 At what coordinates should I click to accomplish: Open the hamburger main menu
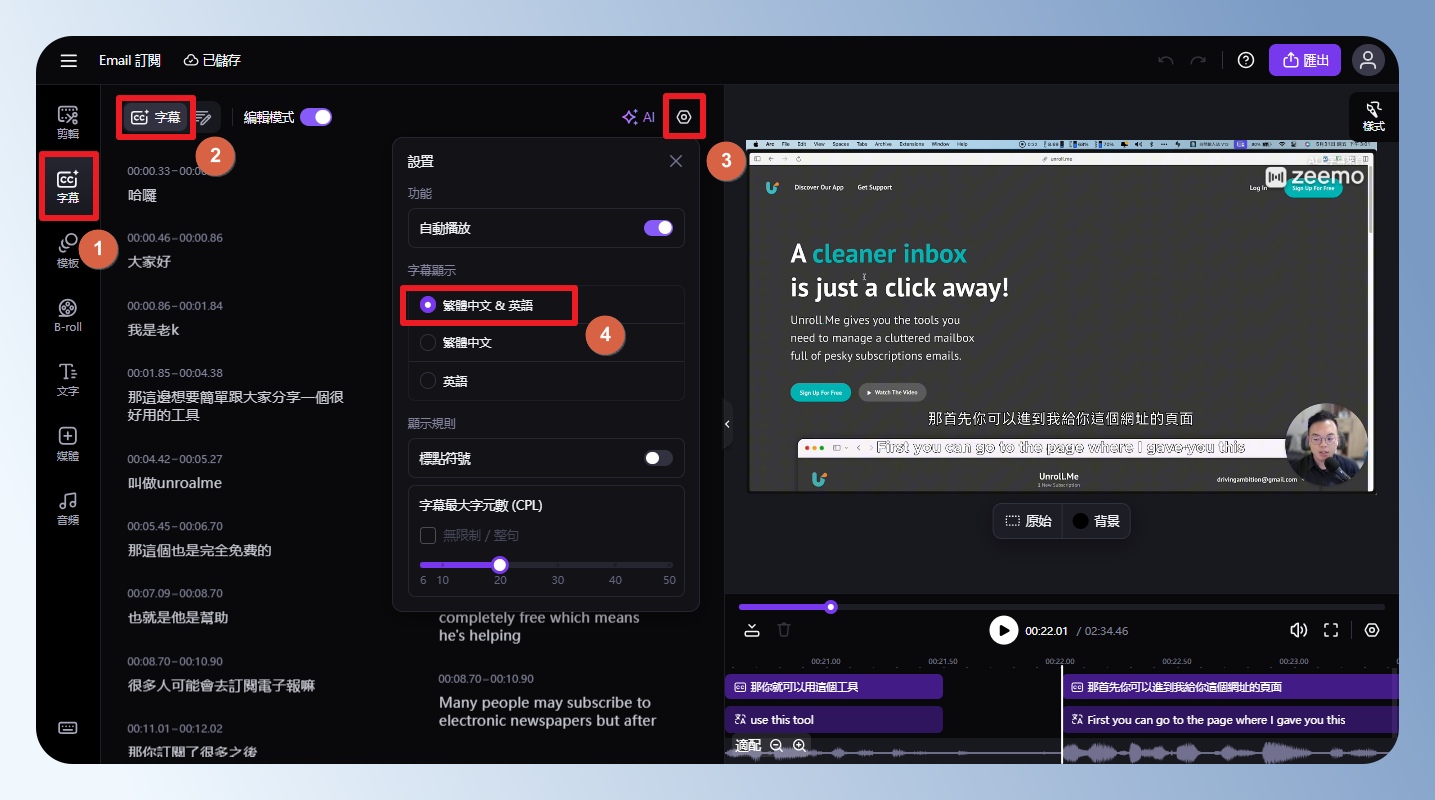click(69, 60)
